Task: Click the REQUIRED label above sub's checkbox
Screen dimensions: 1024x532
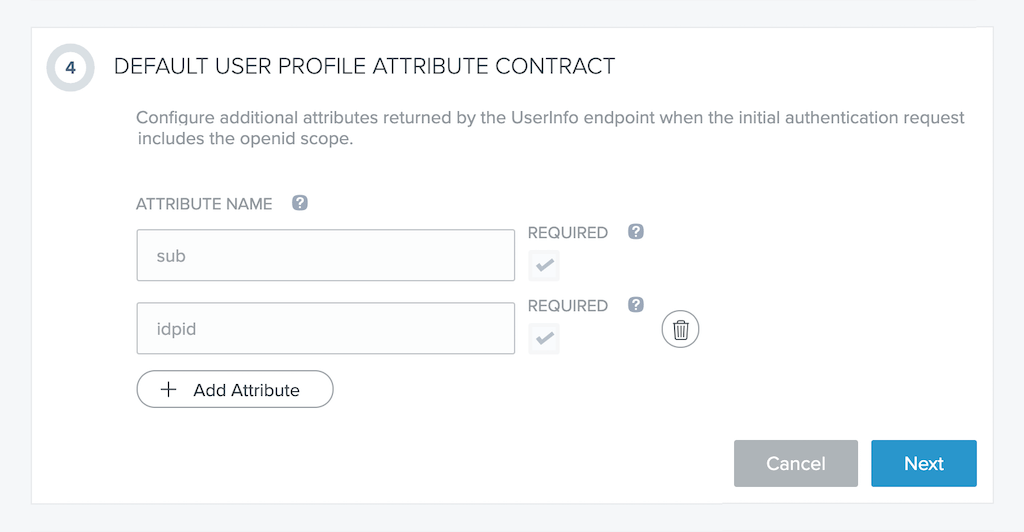Action: (567, 233)
